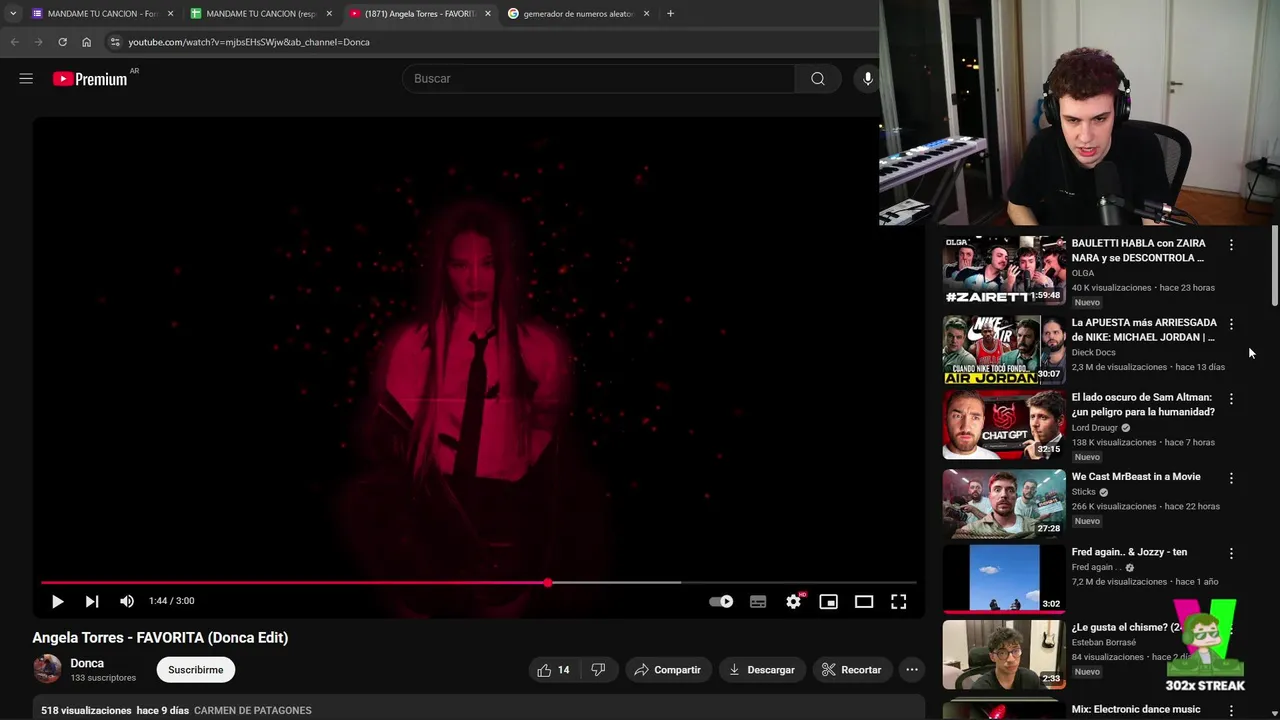Open options for We Cast MrBeast video

[x=1231, y=478]
